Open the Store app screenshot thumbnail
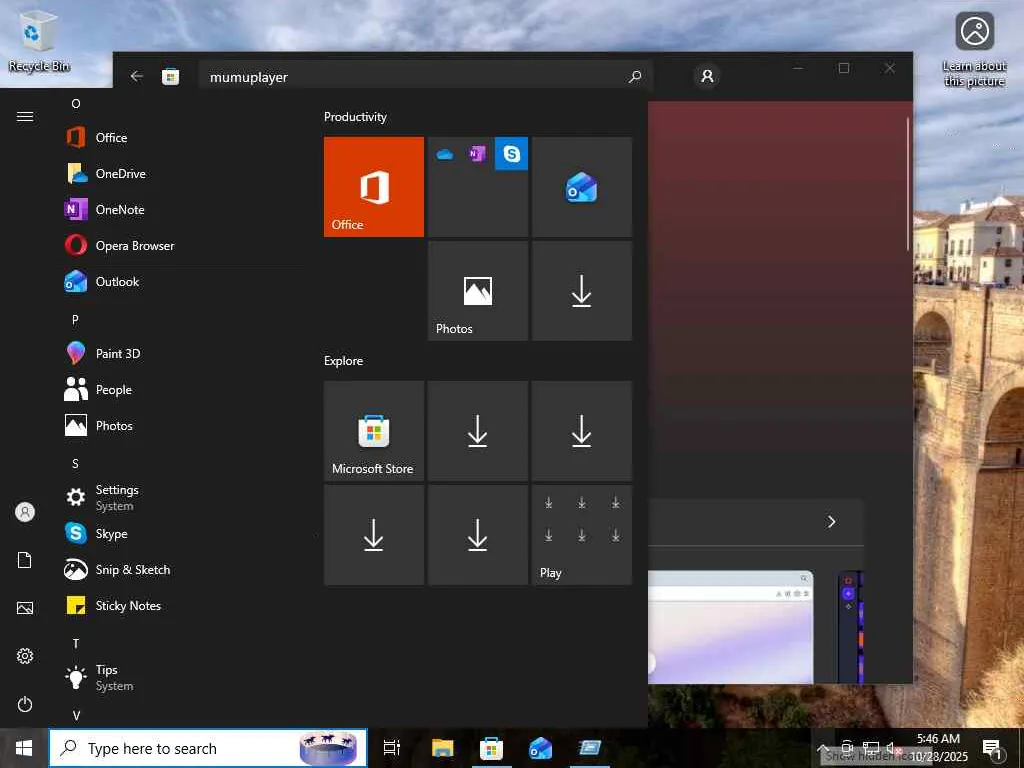 click(731, 627)
